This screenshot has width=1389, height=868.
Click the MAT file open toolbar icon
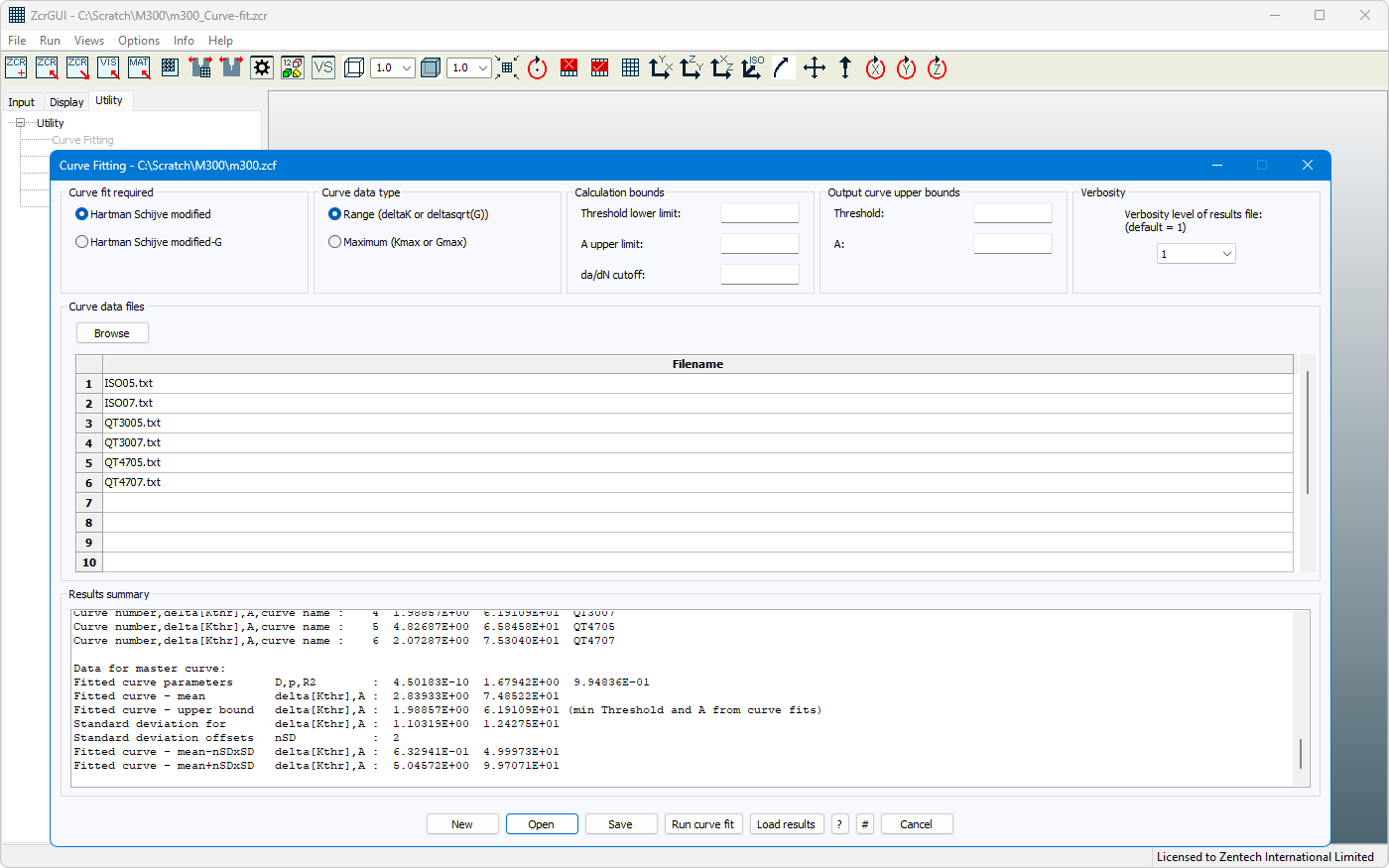[139, 67]
